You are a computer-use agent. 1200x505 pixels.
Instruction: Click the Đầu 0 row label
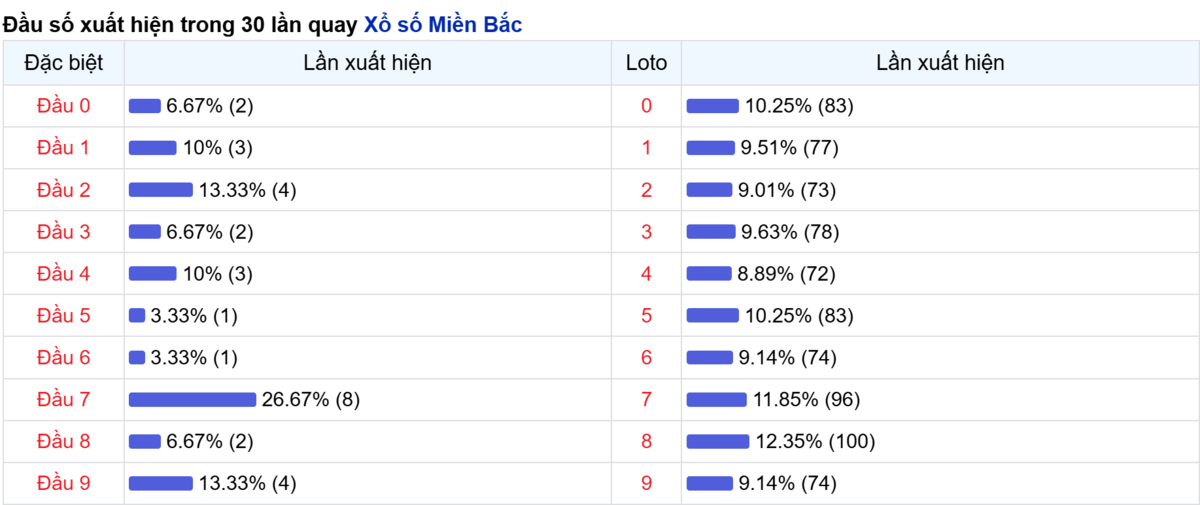click(64, 106)
